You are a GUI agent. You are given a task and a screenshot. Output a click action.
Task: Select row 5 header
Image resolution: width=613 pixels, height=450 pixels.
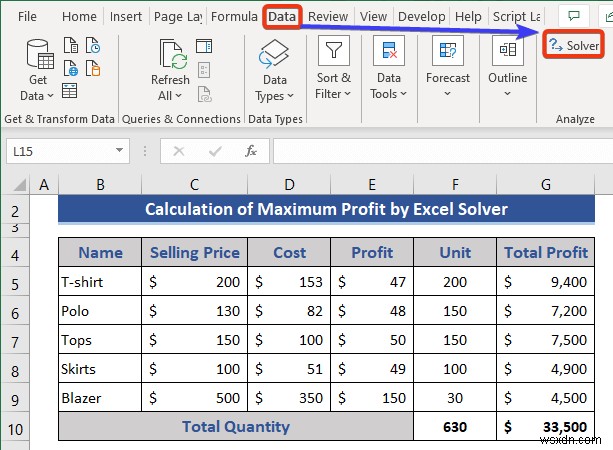click(15, 284)
